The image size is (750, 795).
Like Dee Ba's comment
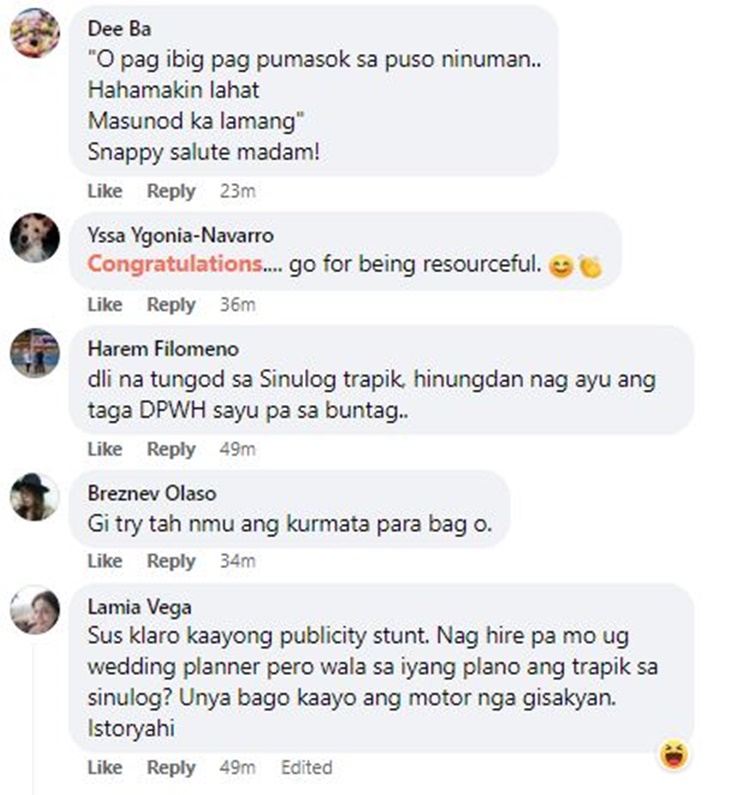(x=105, y=191)
